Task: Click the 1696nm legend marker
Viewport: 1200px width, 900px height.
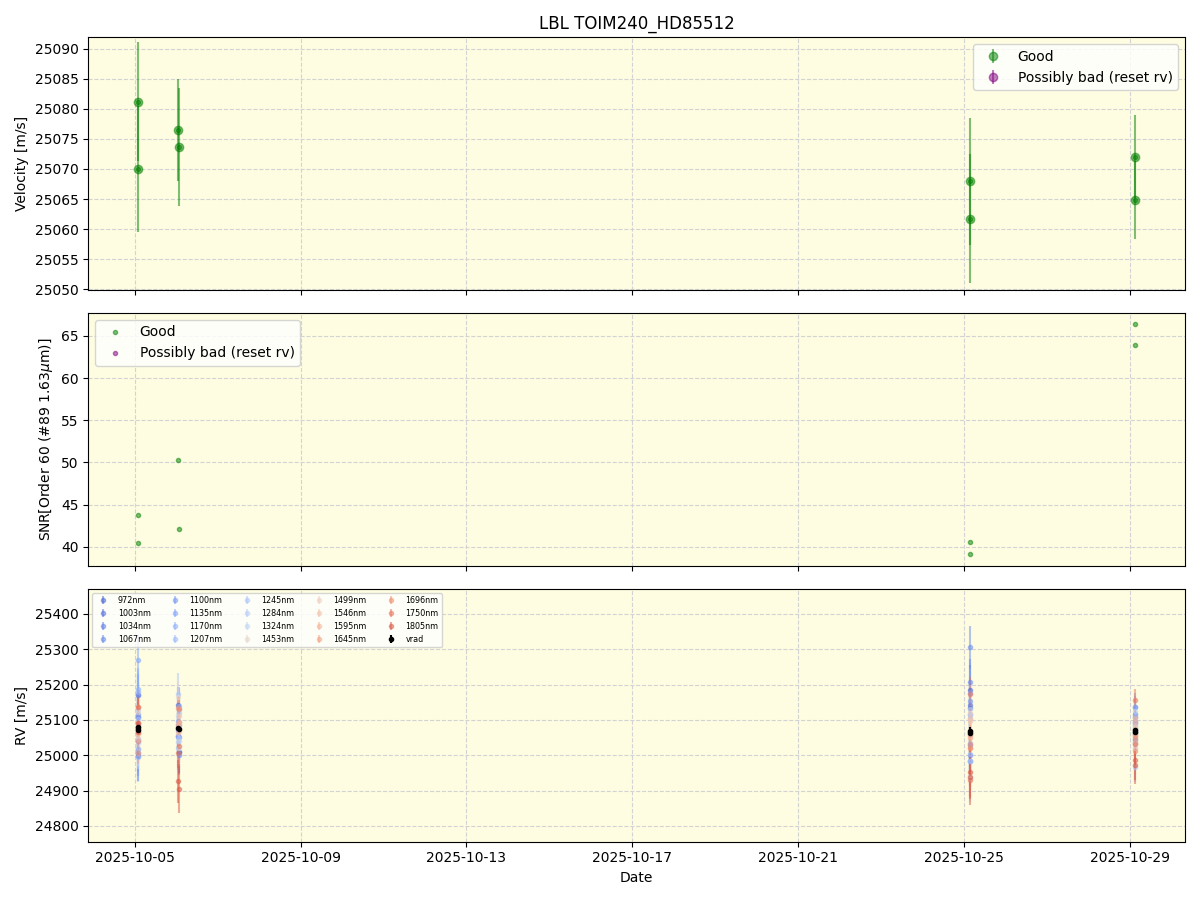Action: 391,600
